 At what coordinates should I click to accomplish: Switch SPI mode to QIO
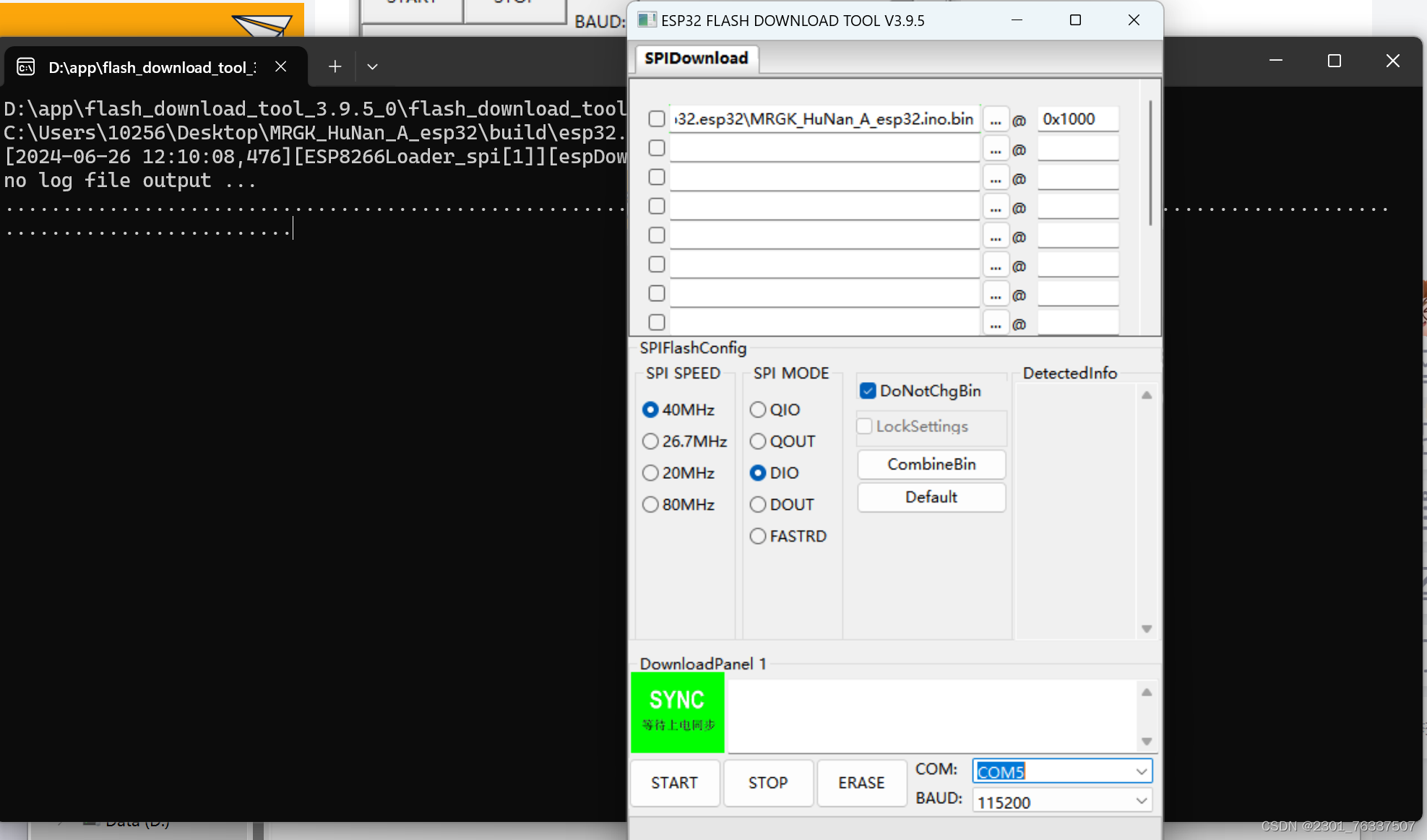pos(757,409)
